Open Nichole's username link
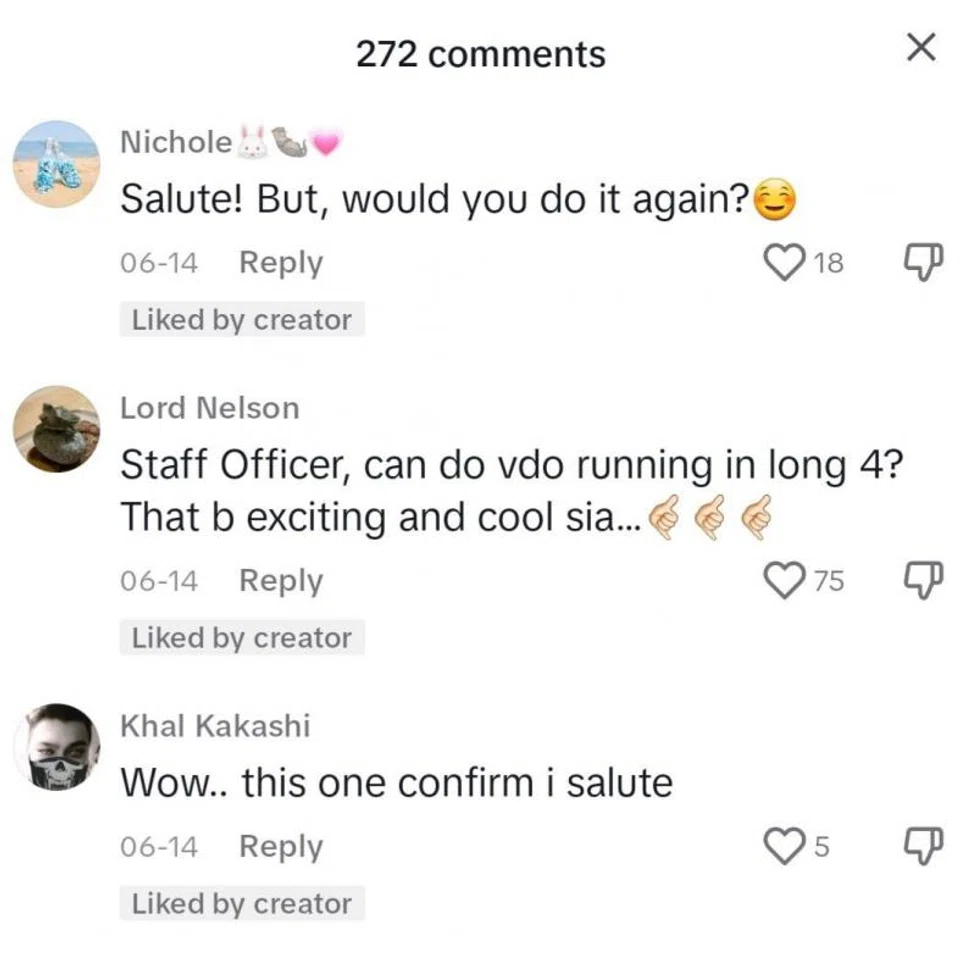 tap(176, 143)
